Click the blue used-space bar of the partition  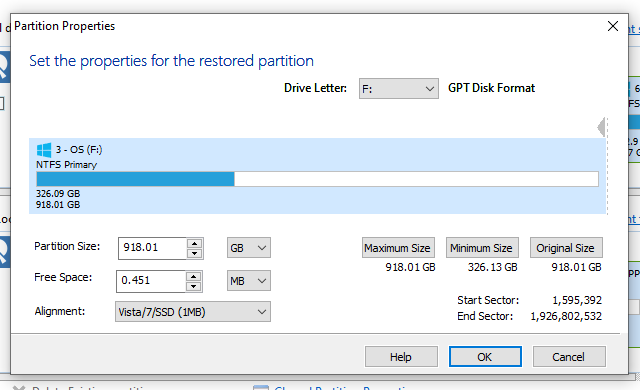coord(135,179)
